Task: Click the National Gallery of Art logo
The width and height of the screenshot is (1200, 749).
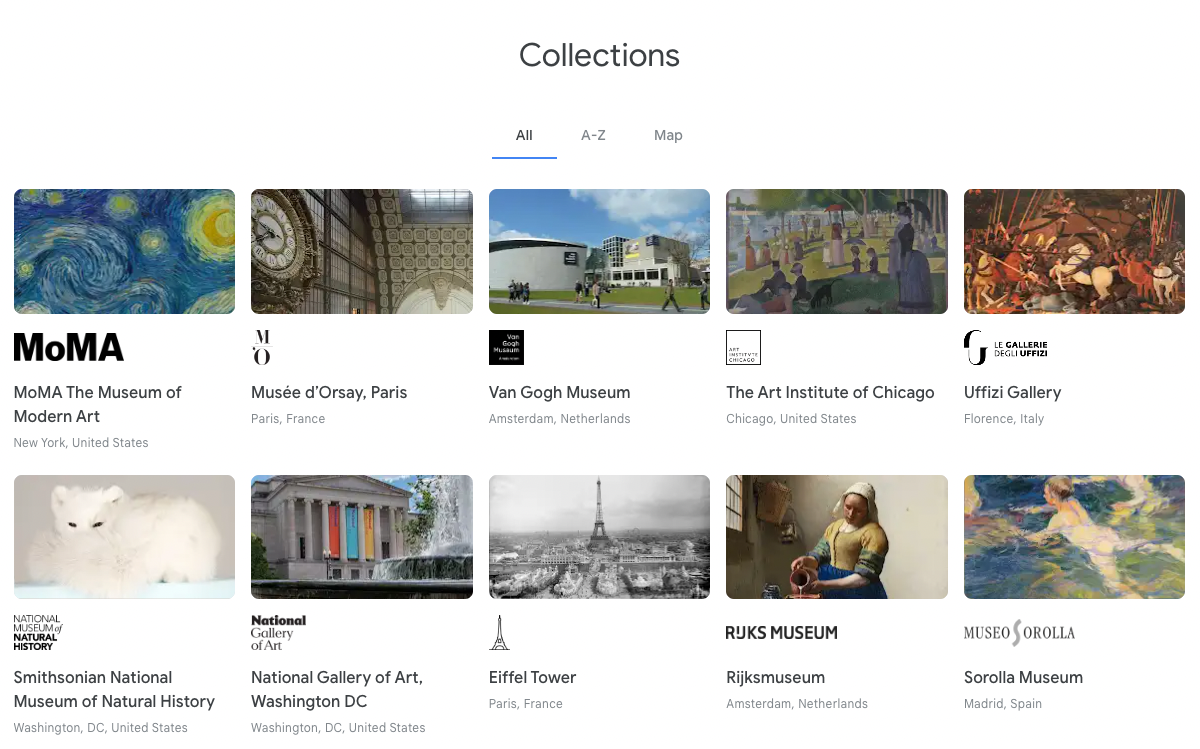Action: [279, 633]
